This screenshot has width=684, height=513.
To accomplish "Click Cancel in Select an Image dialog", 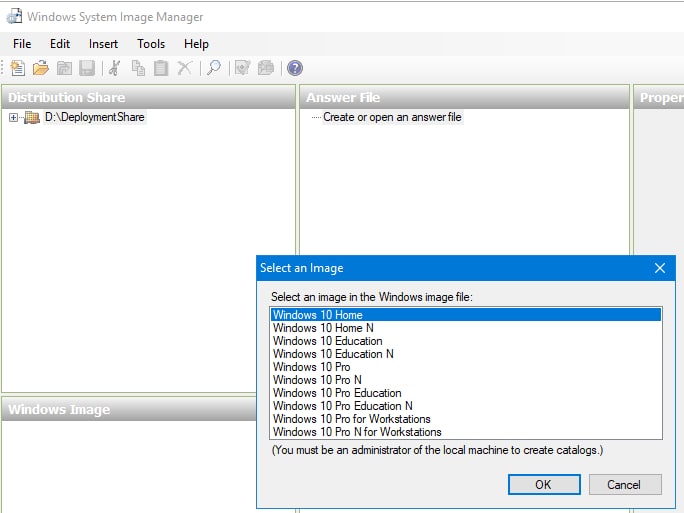I will click(625, 484).
